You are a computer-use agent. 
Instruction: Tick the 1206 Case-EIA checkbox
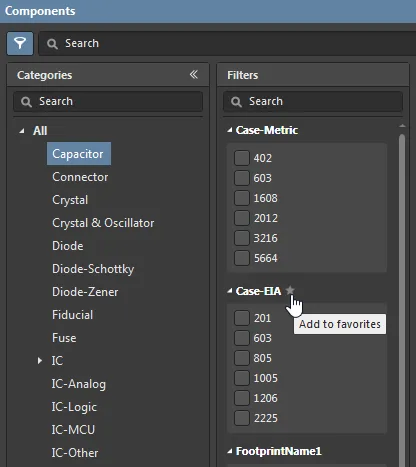point(242,398)
